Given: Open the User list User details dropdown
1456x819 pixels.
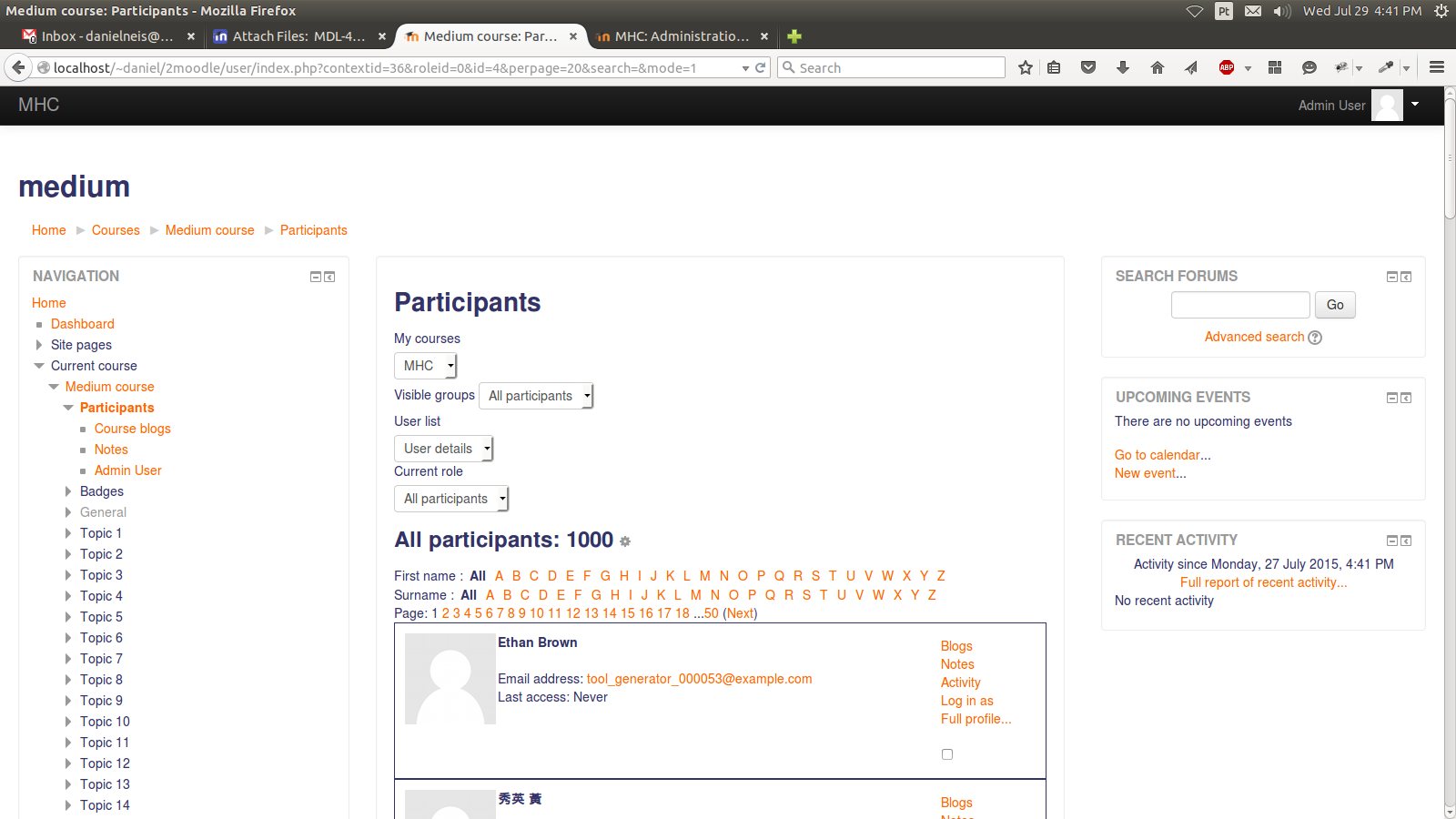Looking at the screenshot, I should pyautogui.click(x=444, y=449).
